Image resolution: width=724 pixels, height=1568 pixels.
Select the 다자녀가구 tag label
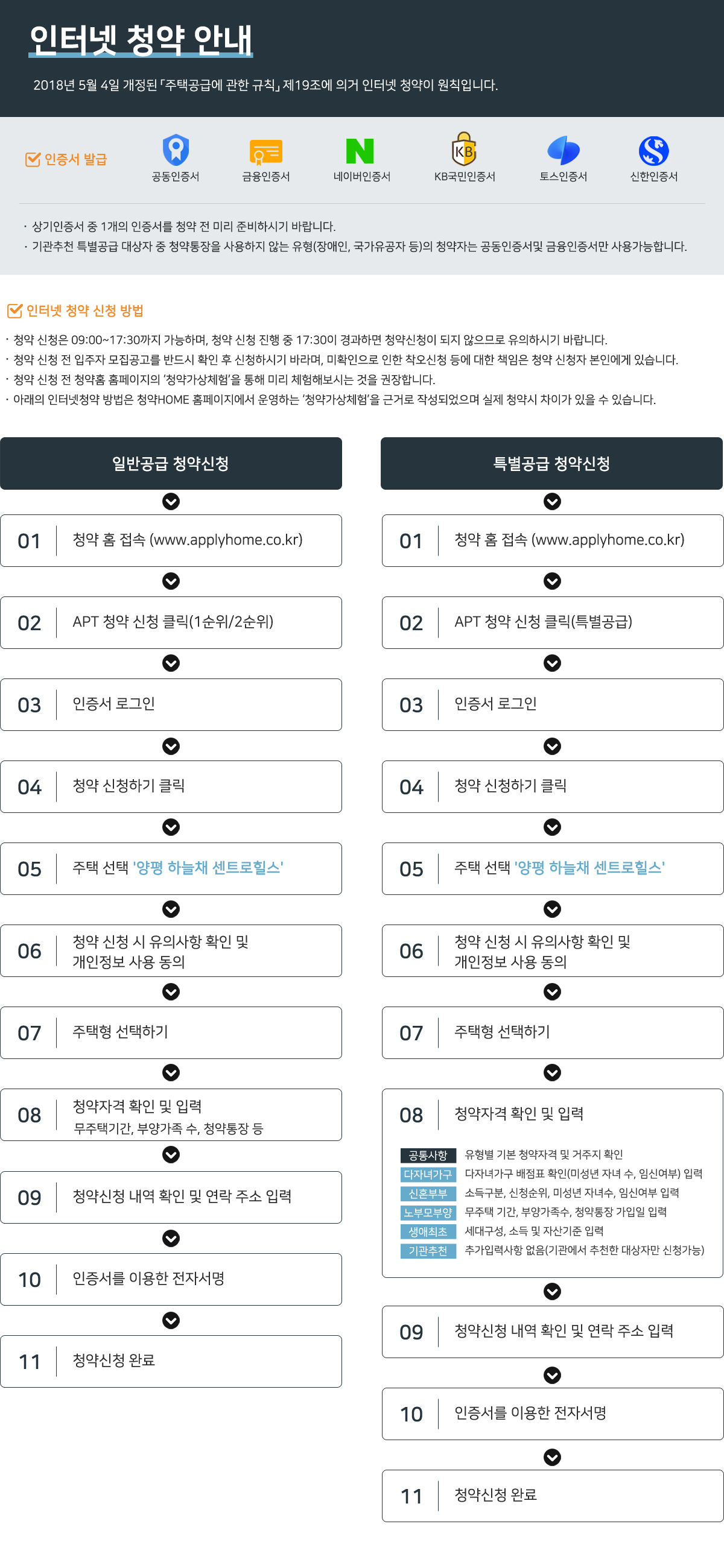point(428,1174)
